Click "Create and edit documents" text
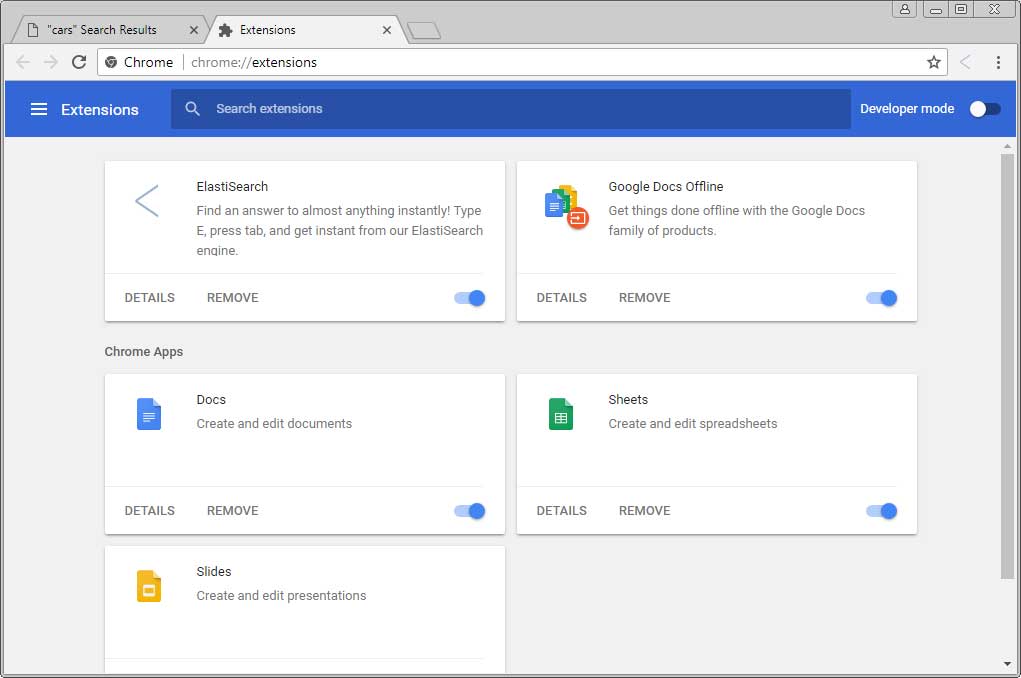The image size is (1021, 678). point(274,423)
